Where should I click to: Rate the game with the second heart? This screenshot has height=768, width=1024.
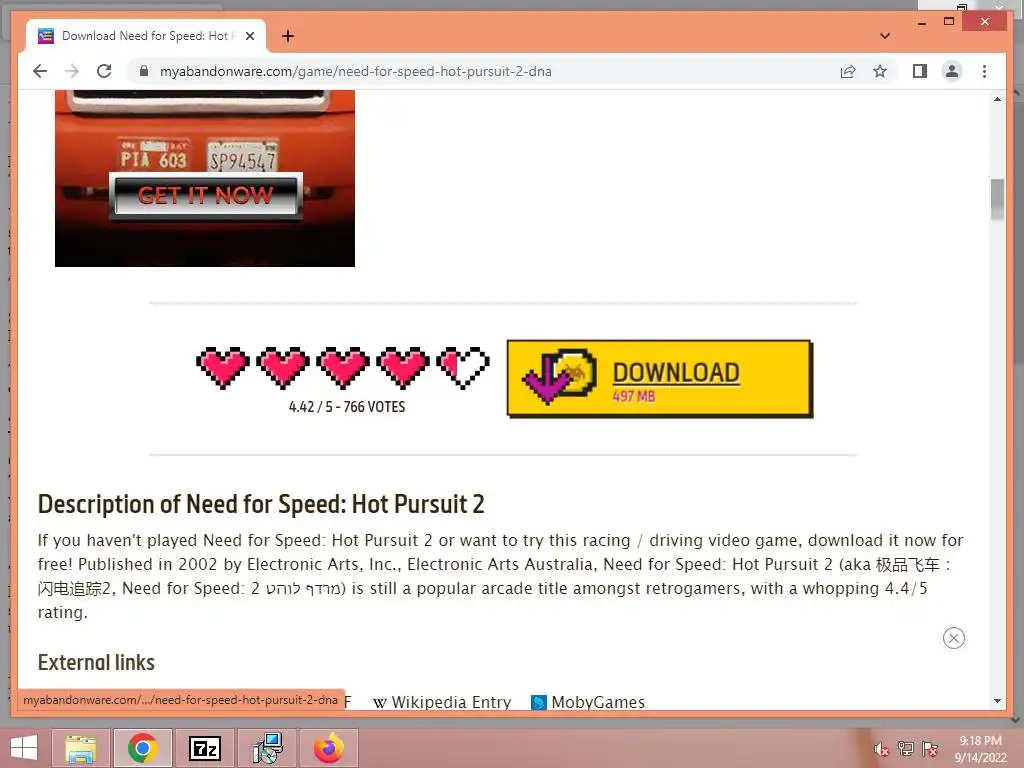pos(283,368)
